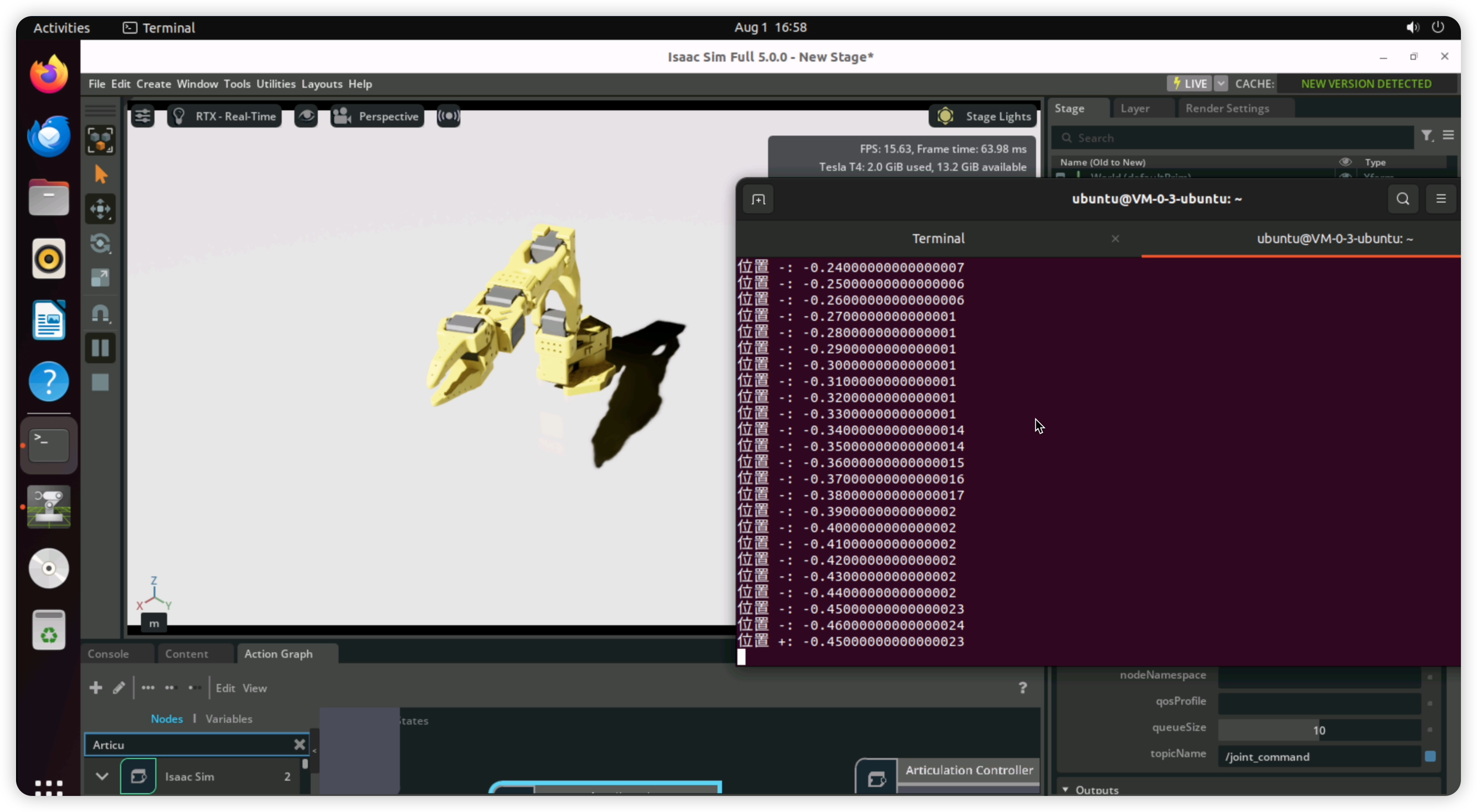Screen dimensions: 1477x812
Task: Open the Utilities menu
Action: [276, 84]
